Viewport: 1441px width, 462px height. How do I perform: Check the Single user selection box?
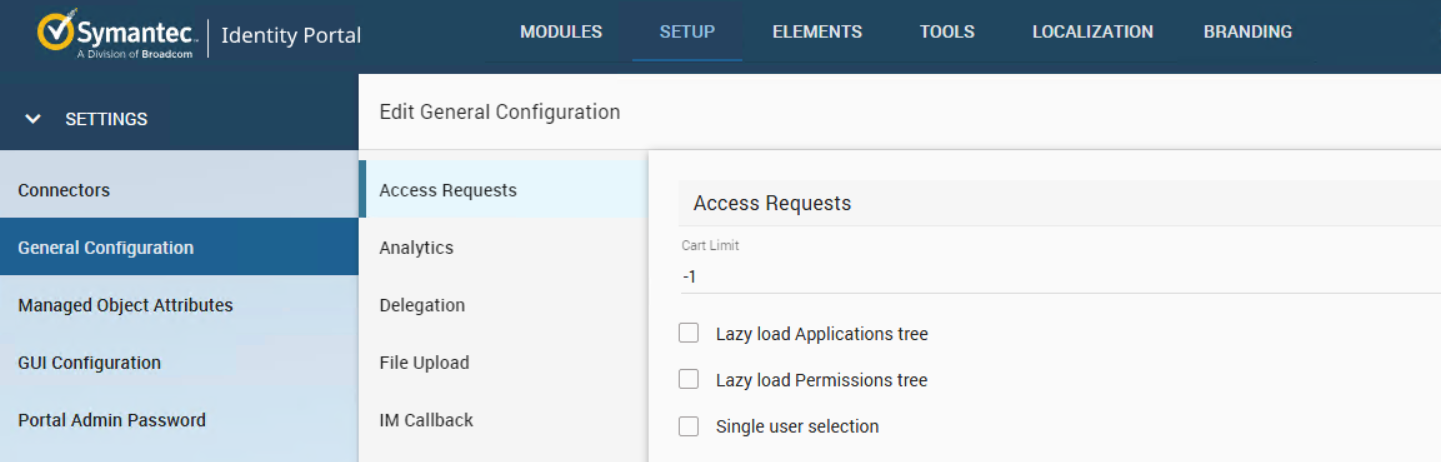click(688, 426)
